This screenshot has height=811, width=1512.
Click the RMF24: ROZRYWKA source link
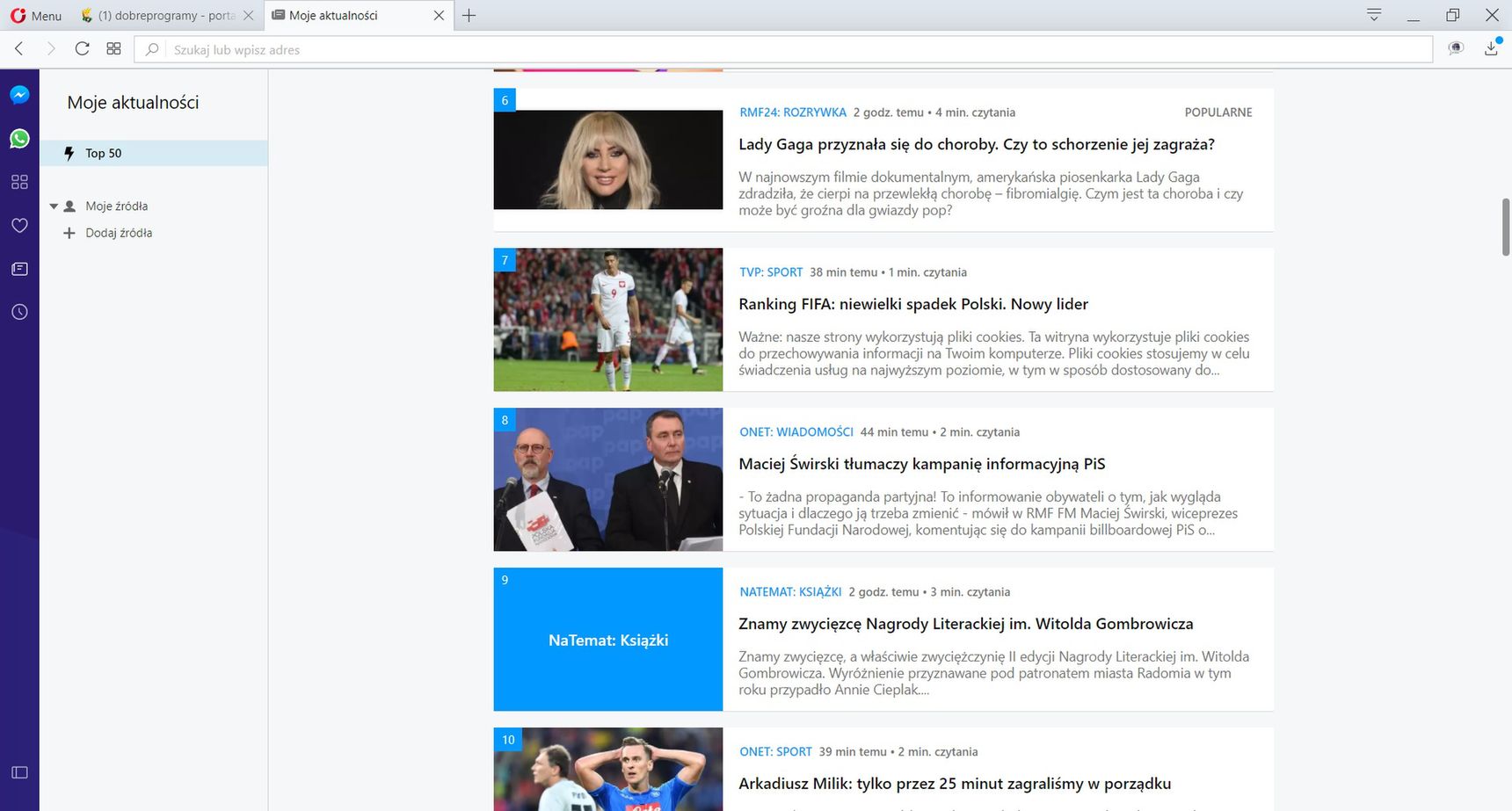793,112
